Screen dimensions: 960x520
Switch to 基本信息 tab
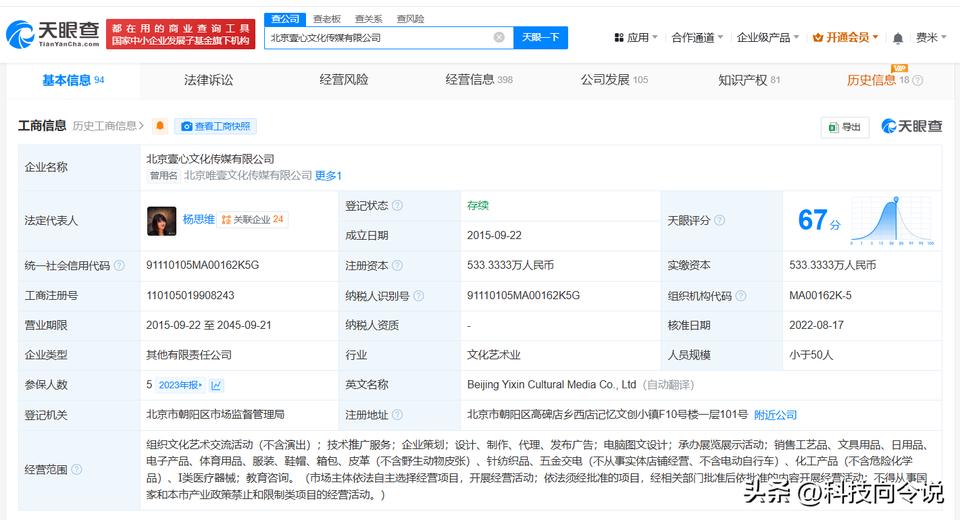[73, 80]
